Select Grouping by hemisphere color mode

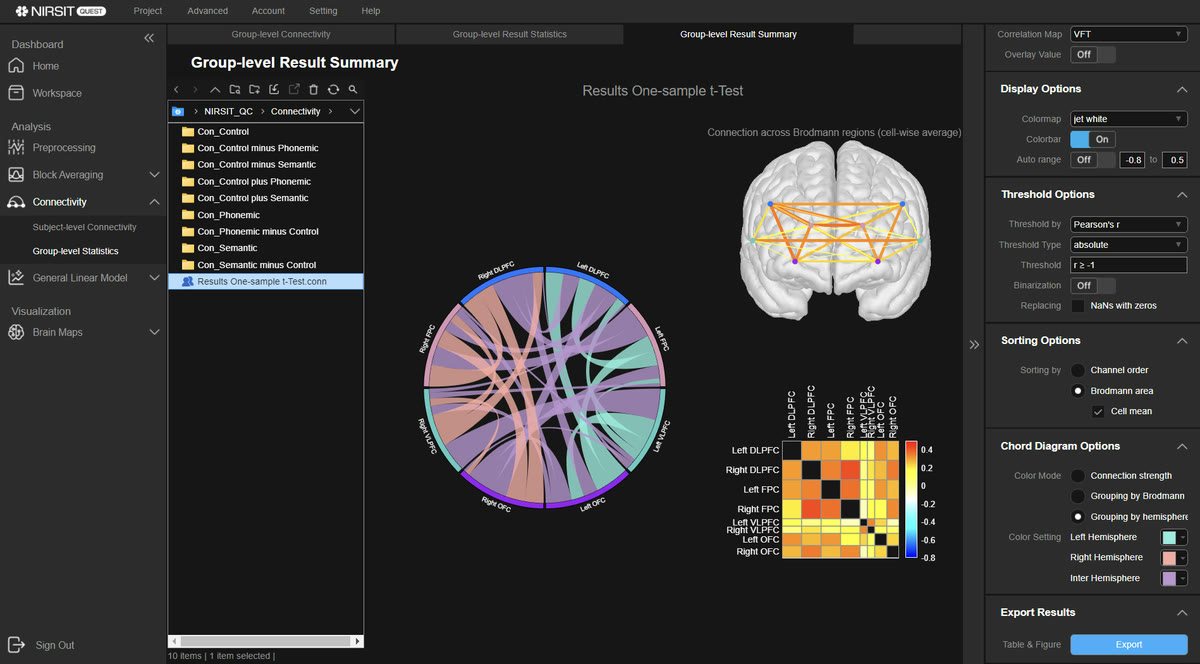tap(1078, 517)
